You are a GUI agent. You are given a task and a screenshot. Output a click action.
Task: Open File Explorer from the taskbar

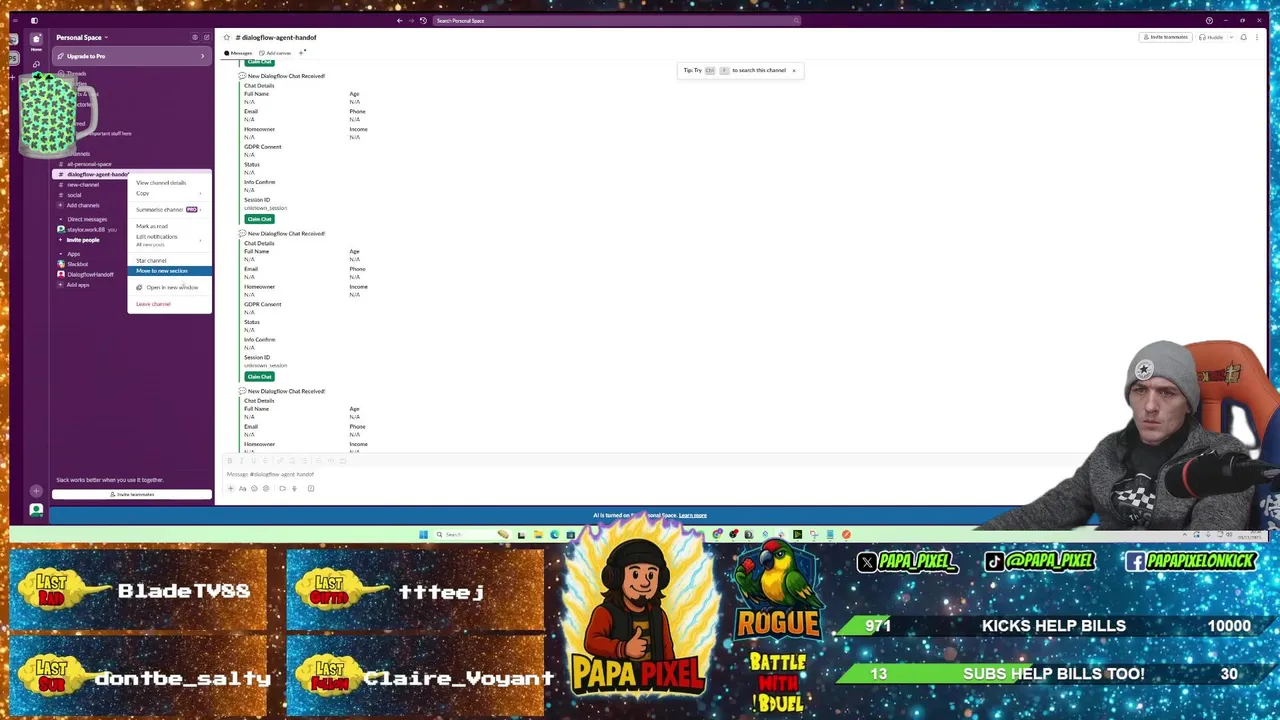coord(538,535)
